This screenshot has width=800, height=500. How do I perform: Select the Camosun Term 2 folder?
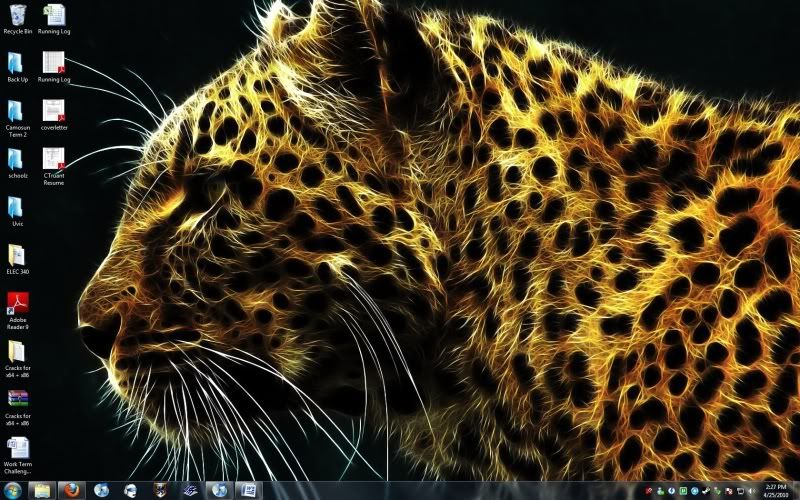17,118
